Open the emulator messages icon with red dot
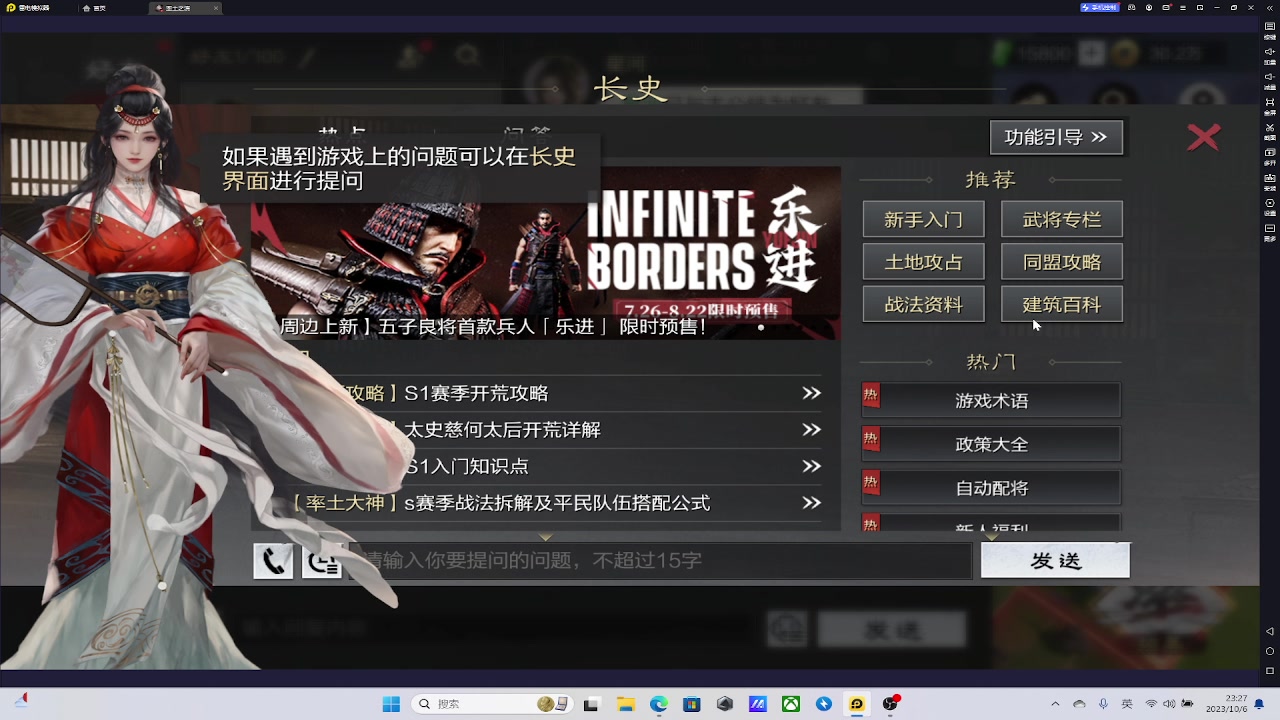This screenshot has width=1280, height=720. pyautogui.click(x=1167, y=7)
